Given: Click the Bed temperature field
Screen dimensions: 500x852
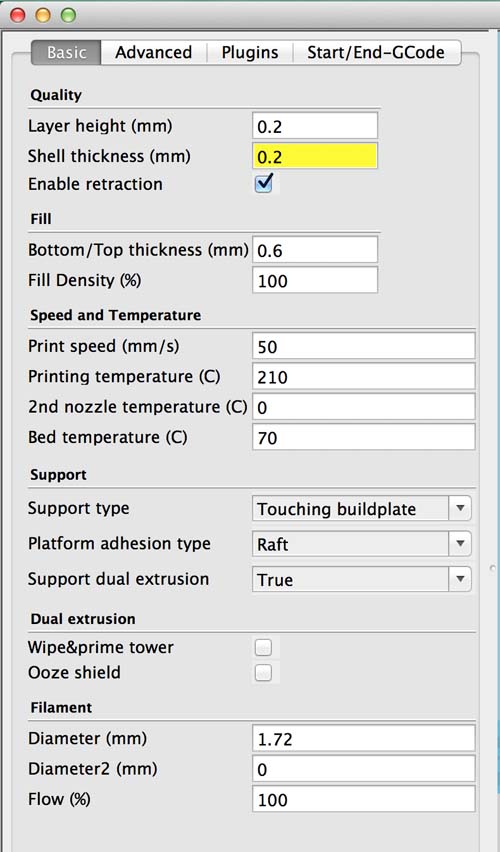Looking at the screenshot, I should [x=364, y=437].
